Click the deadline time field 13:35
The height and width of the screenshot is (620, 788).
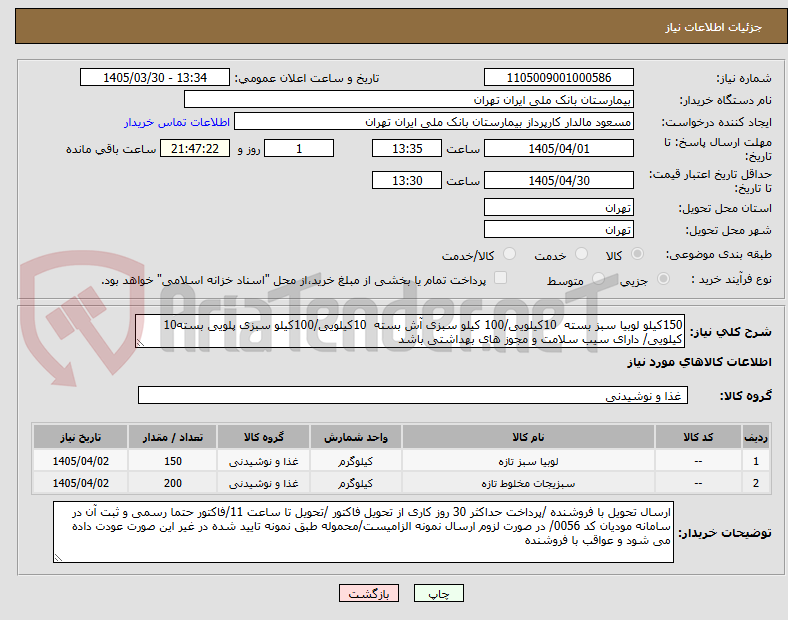407,148
